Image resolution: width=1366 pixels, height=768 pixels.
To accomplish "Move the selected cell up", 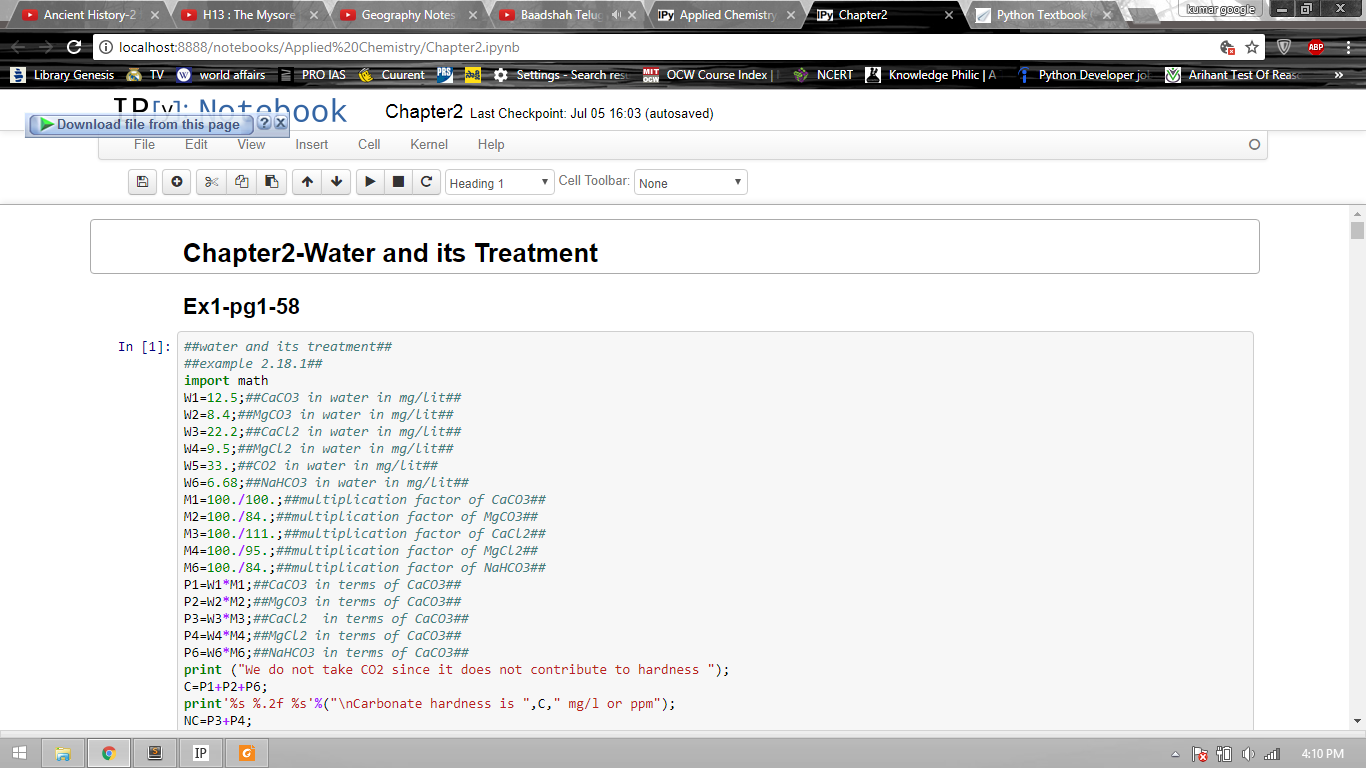I will pyautogui.click(x=307, y=182).
